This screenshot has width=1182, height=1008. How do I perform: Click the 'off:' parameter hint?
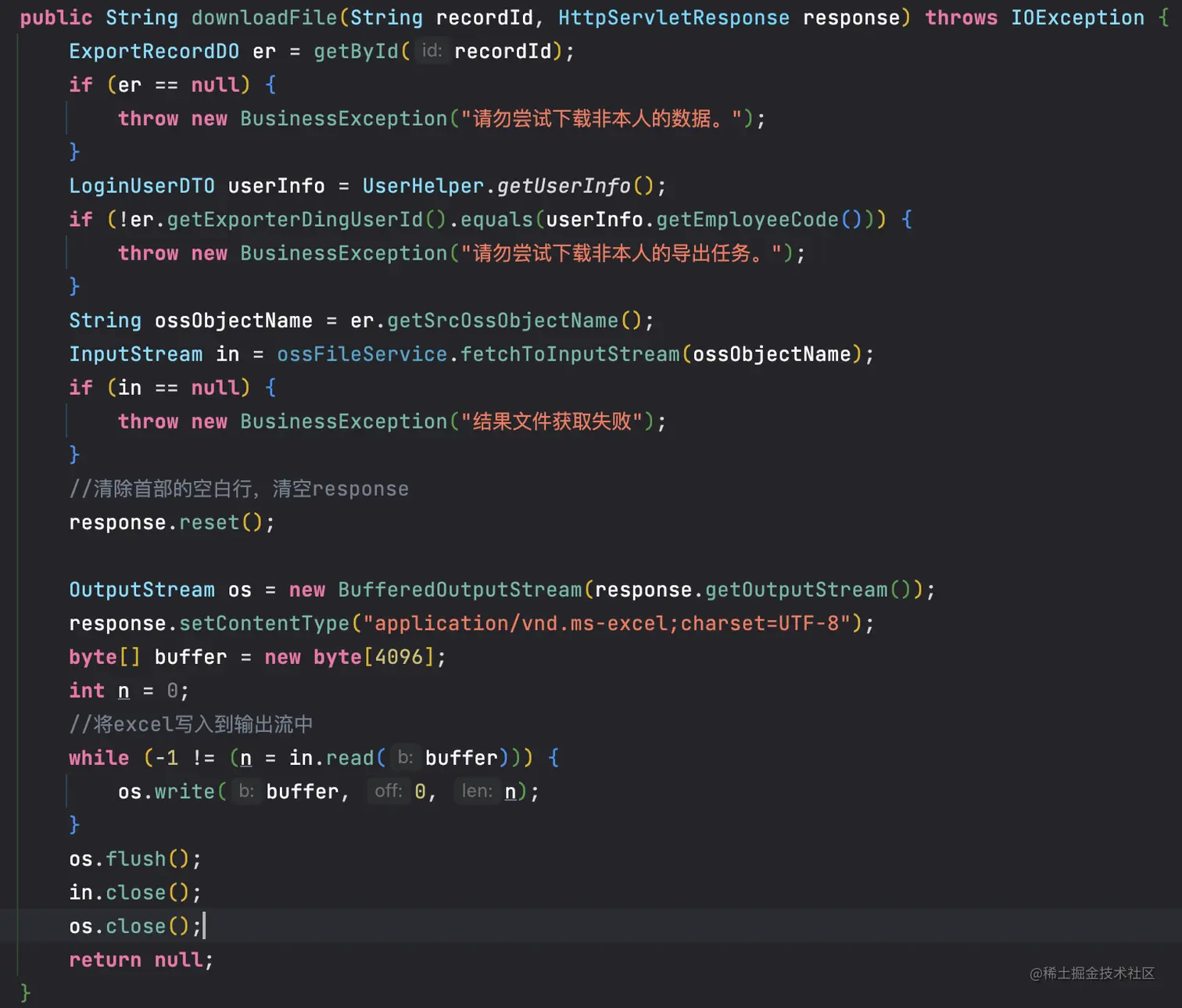point(389,791)
